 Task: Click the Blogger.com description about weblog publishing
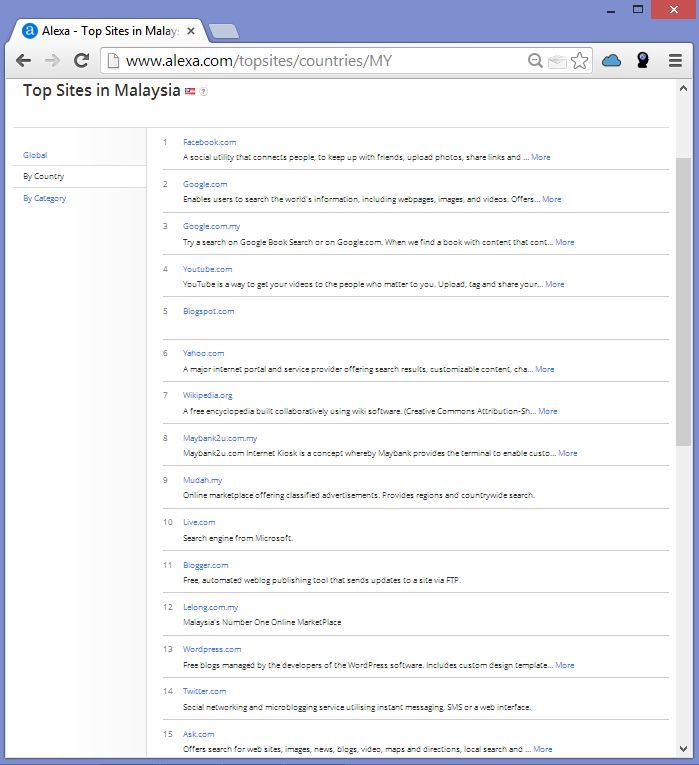click(321, 580)
